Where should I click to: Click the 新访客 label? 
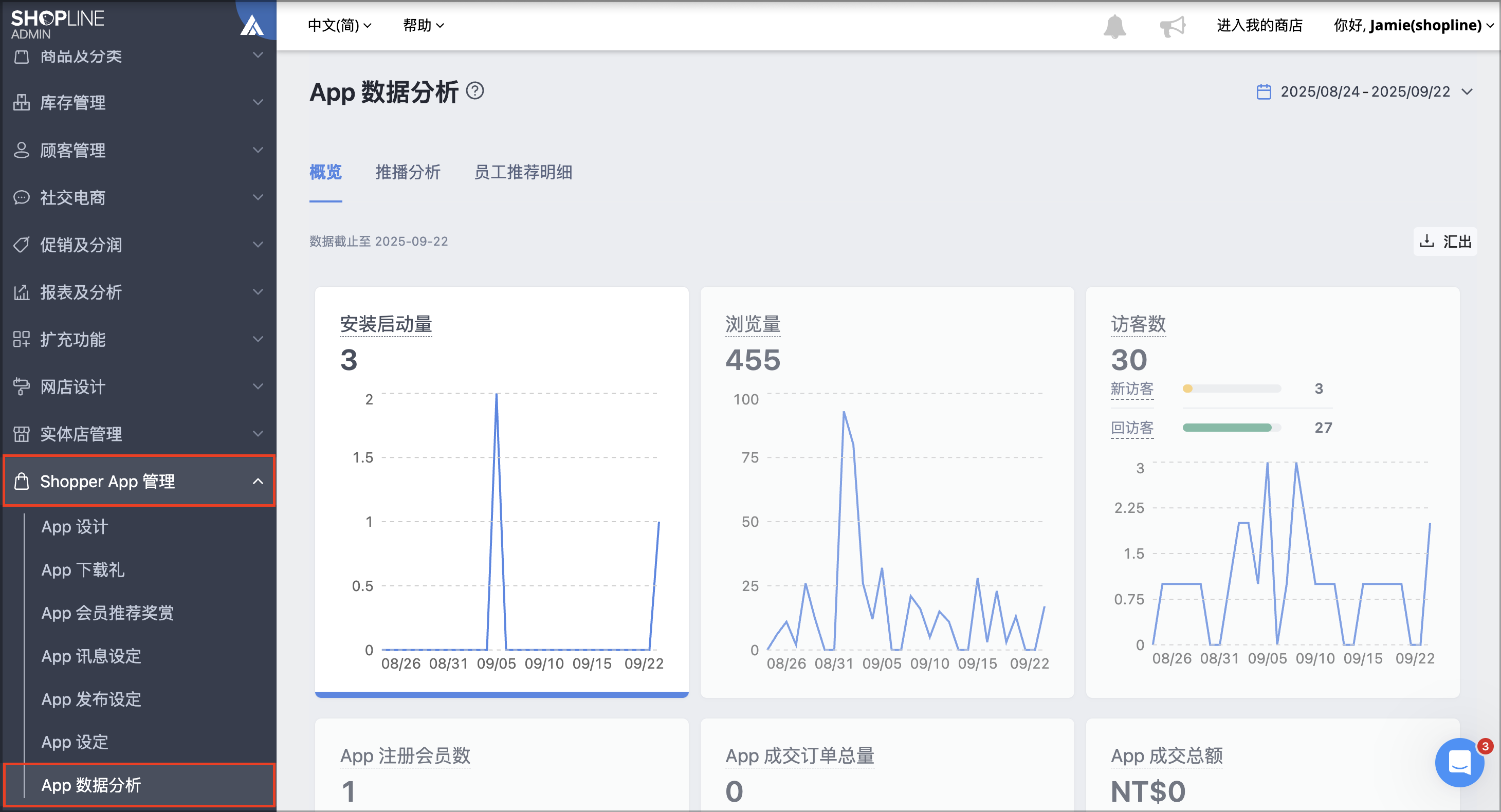(1131, 389)
